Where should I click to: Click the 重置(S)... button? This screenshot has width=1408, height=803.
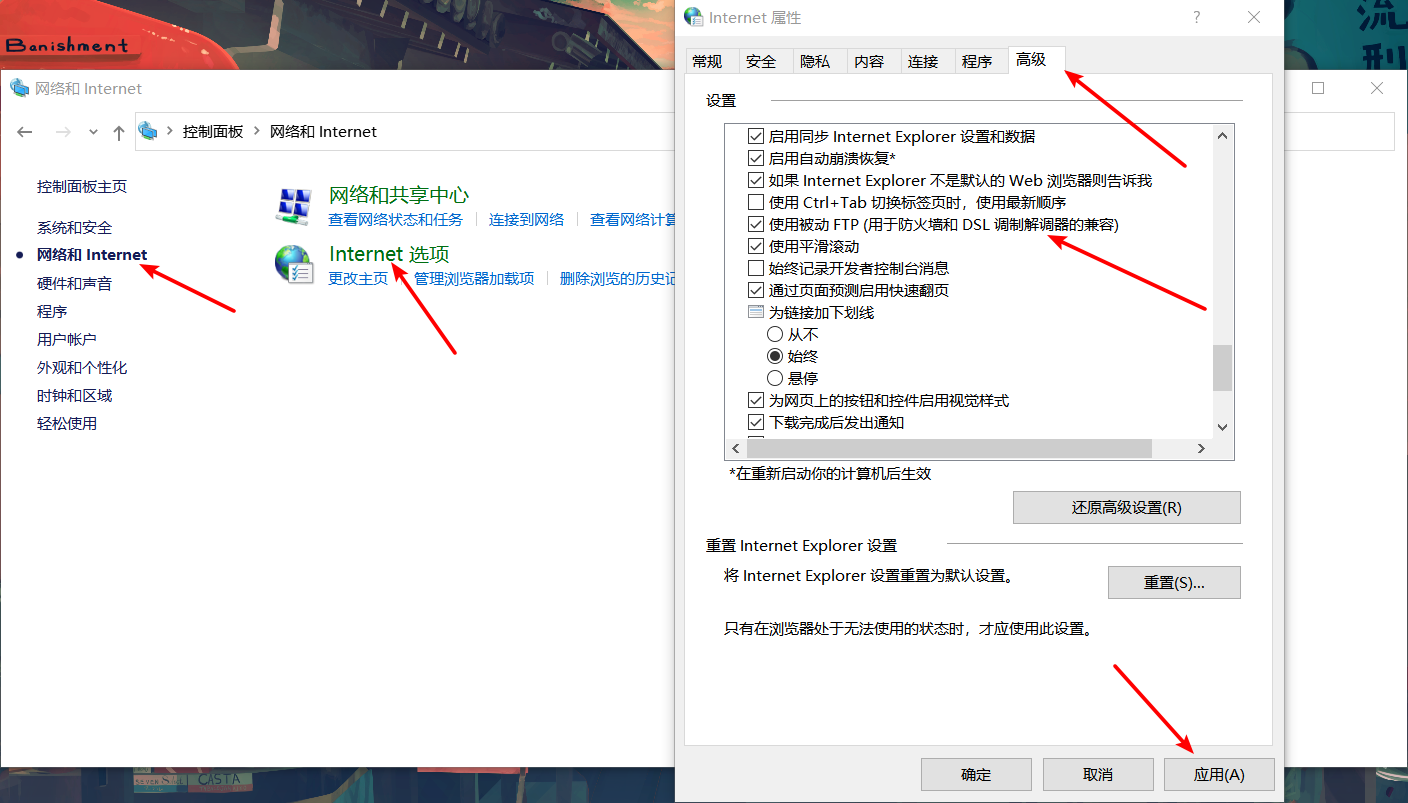pyautogui.click(x=1174, y=582)
